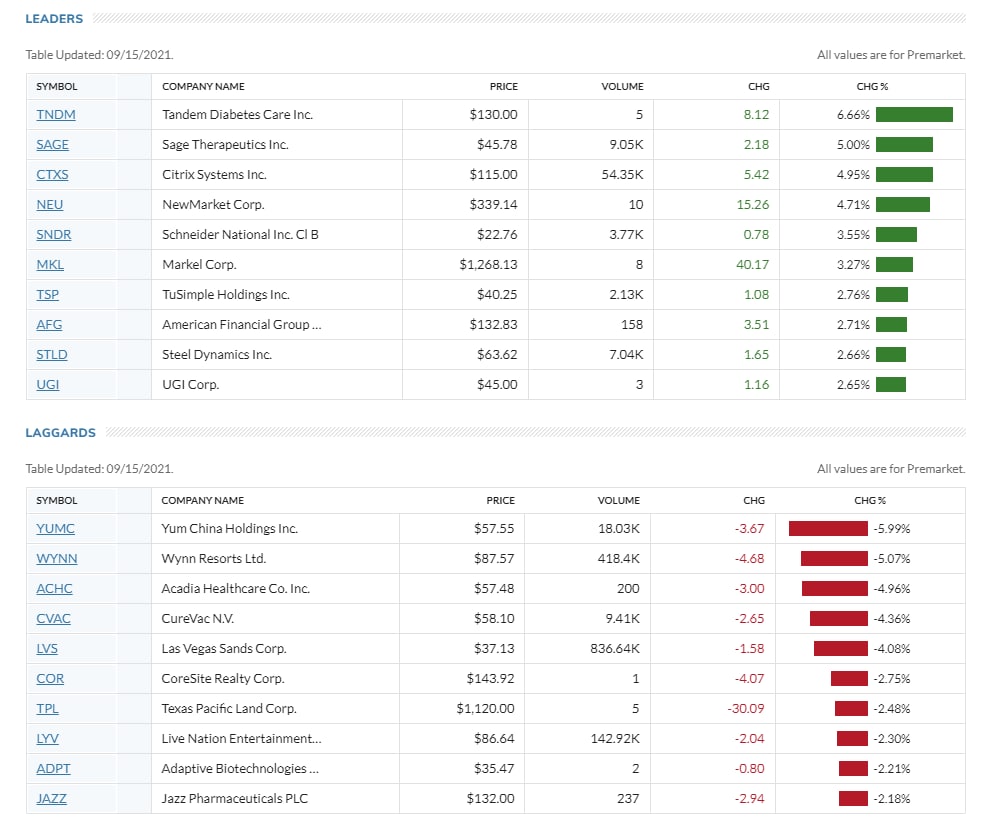Click the TuSimple Holdings Inc. company name
984x829 pixels.
226,295
